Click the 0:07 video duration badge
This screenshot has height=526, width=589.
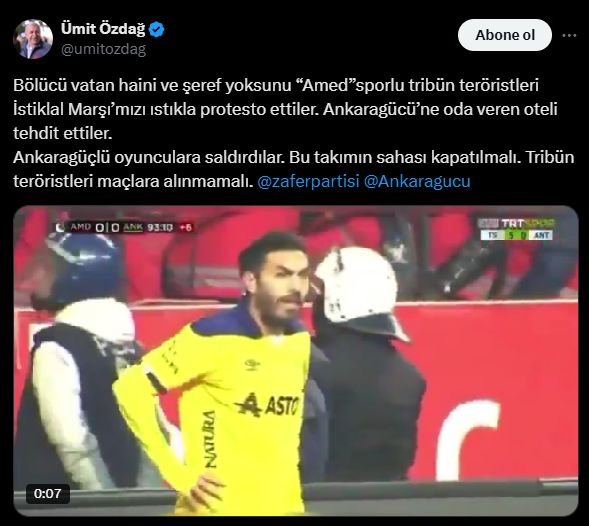pyautogui.click(x=48, y=493)
